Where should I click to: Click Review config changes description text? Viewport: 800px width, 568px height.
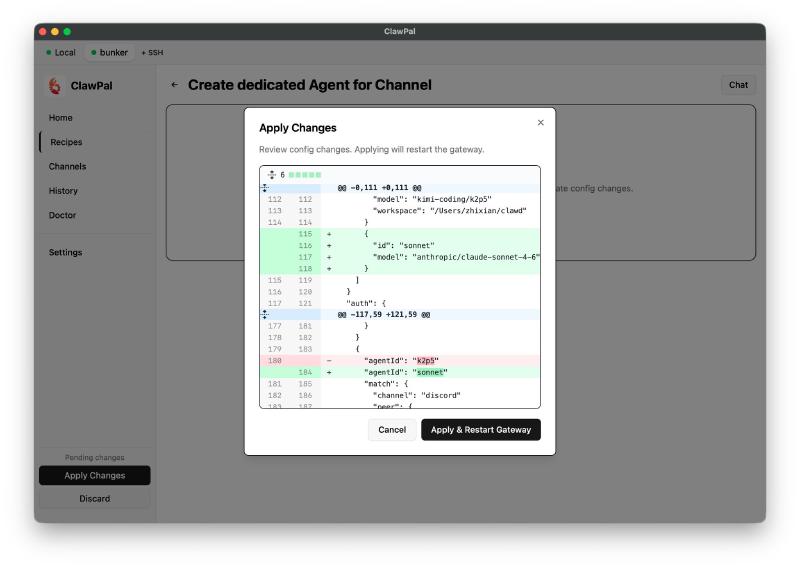tap(371, 150)
